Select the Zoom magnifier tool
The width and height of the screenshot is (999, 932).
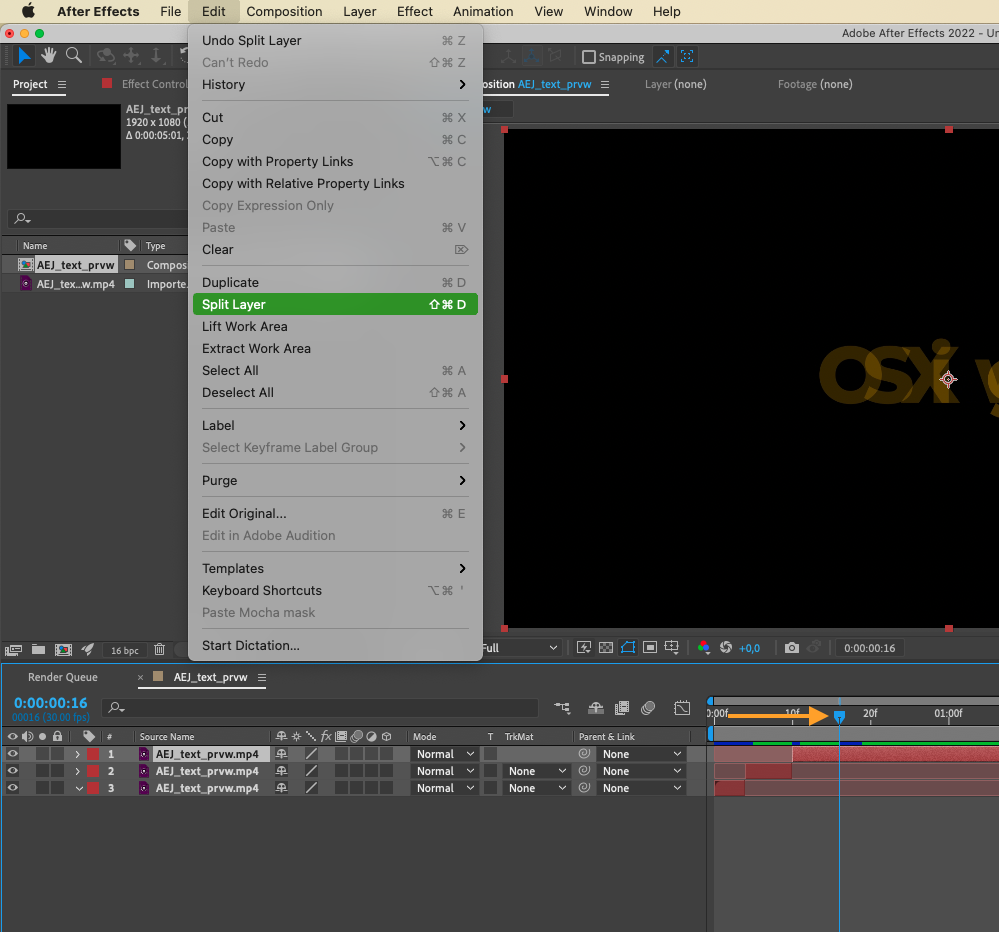tap(74, 56)
